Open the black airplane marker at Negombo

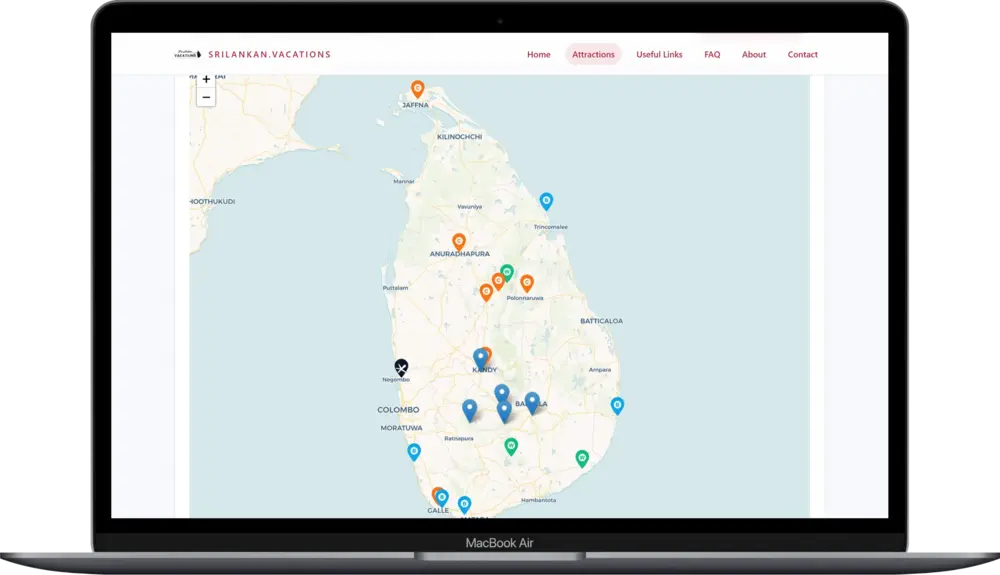(401, 367)
